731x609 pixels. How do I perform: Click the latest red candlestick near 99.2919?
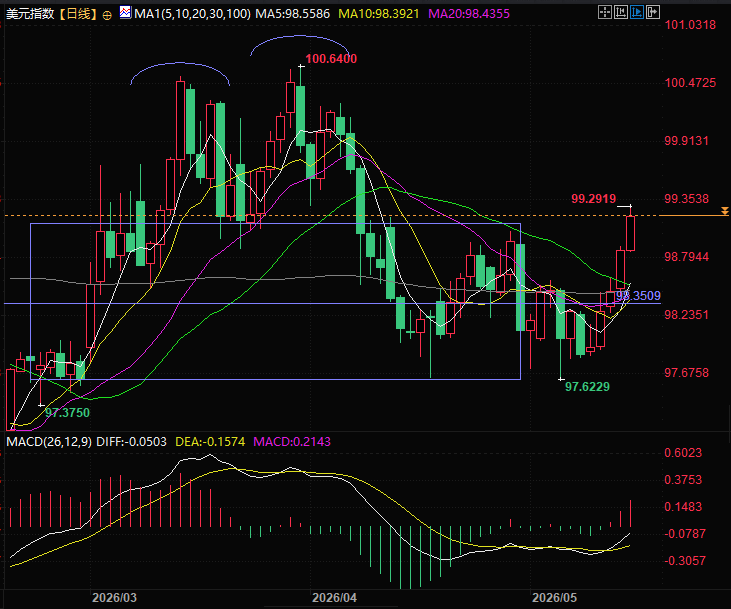(631, 233)
